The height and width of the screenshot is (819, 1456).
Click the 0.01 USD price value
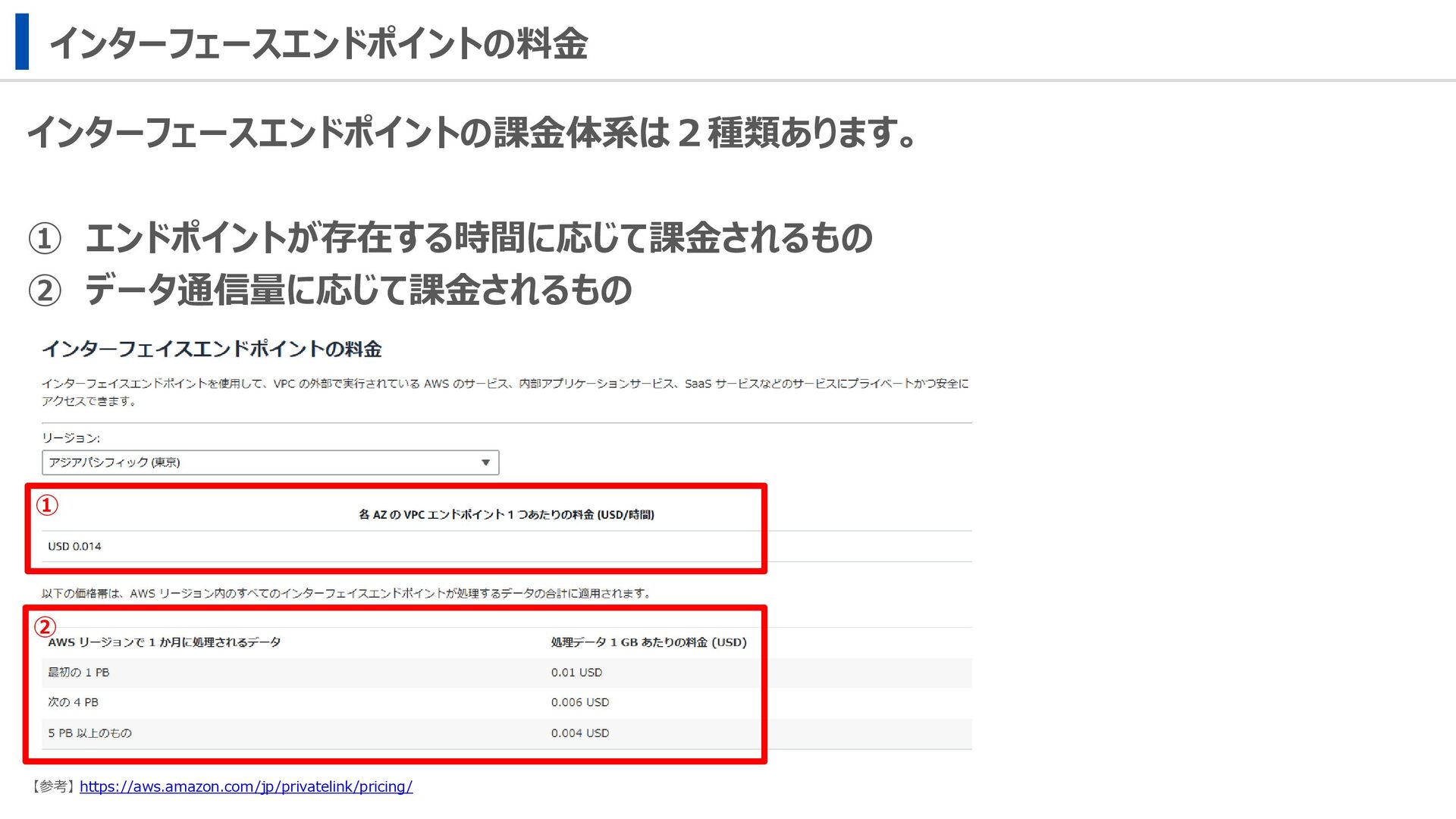(x=576, y=673)
